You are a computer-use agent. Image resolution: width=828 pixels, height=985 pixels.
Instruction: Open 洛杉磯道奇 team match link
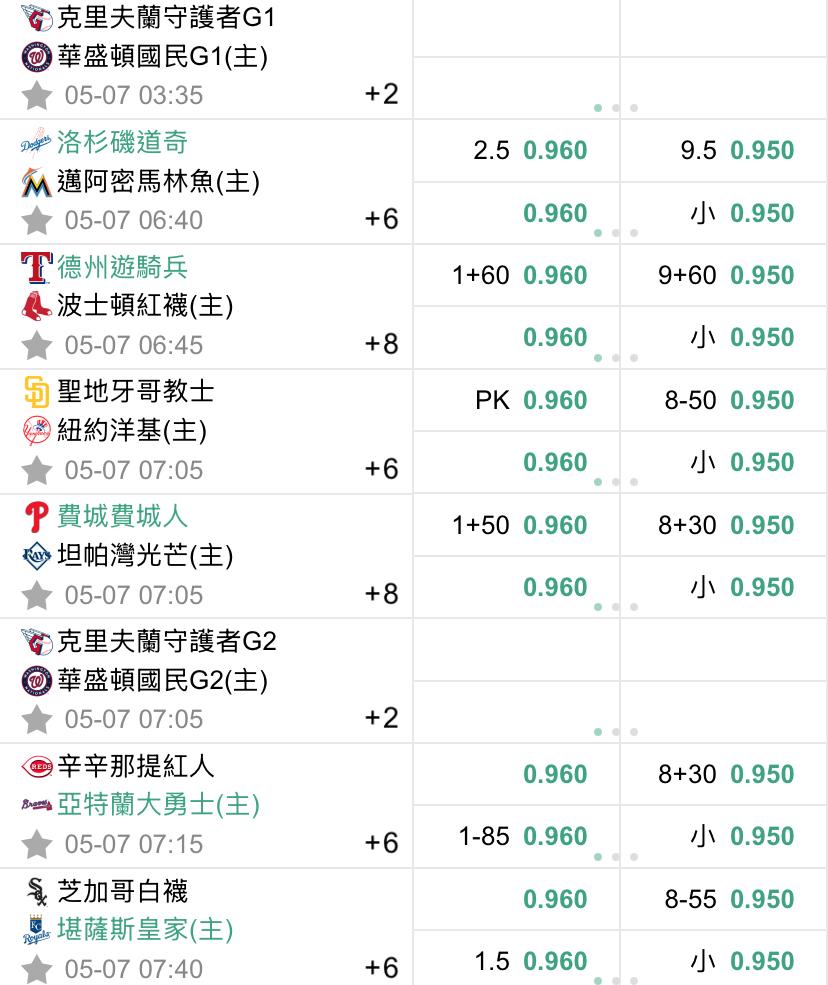point(123,142)
